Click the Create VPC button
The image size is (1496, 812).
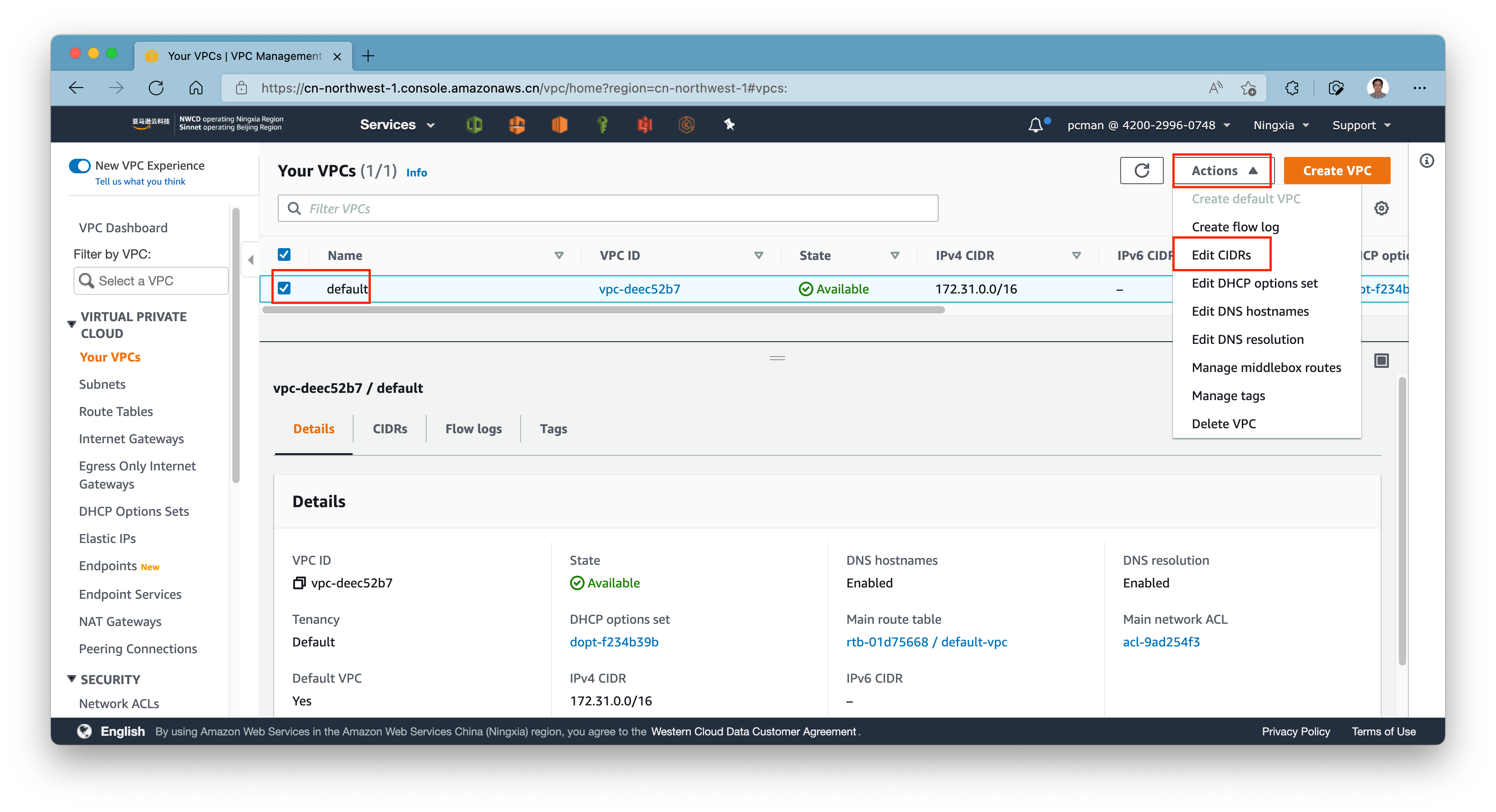(x=1337, y=171)
